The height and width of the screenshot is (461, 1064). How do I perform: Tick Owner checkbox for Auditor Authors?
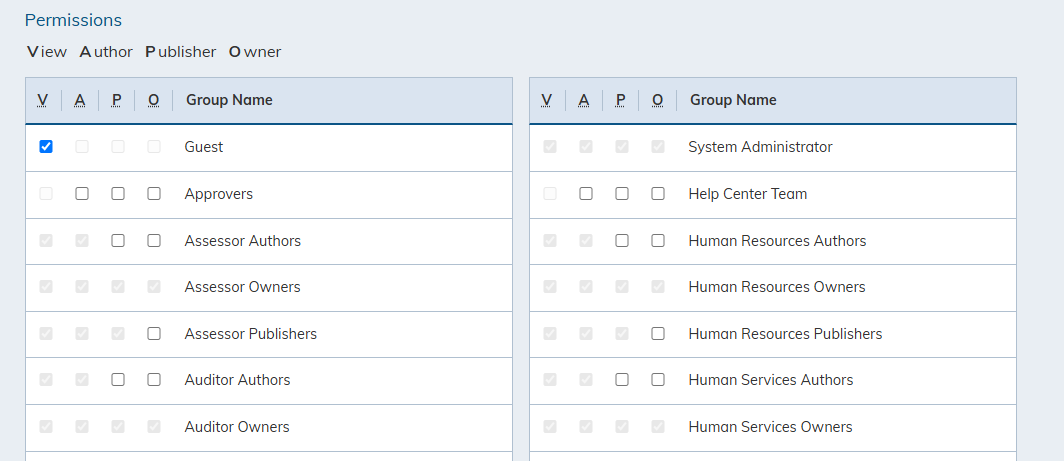[154, 380]
